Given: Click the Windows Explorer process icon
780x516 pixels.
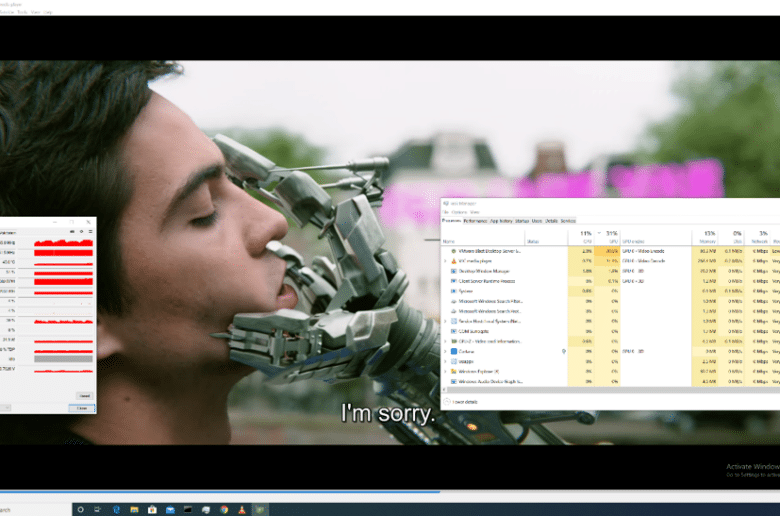Looking at the screenshot, I should 454,371.
